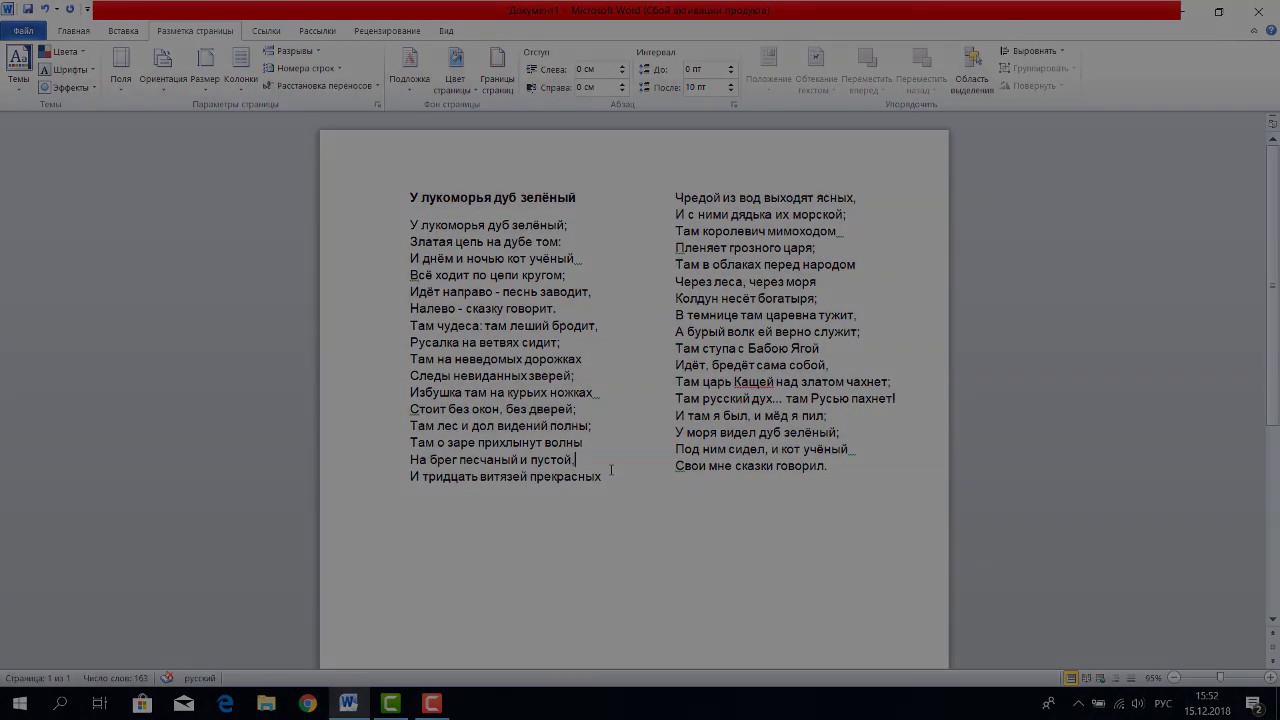Open the Параметры страницы dialog launcher
This screenshot has height=720, width=1280.
(377, 104)
